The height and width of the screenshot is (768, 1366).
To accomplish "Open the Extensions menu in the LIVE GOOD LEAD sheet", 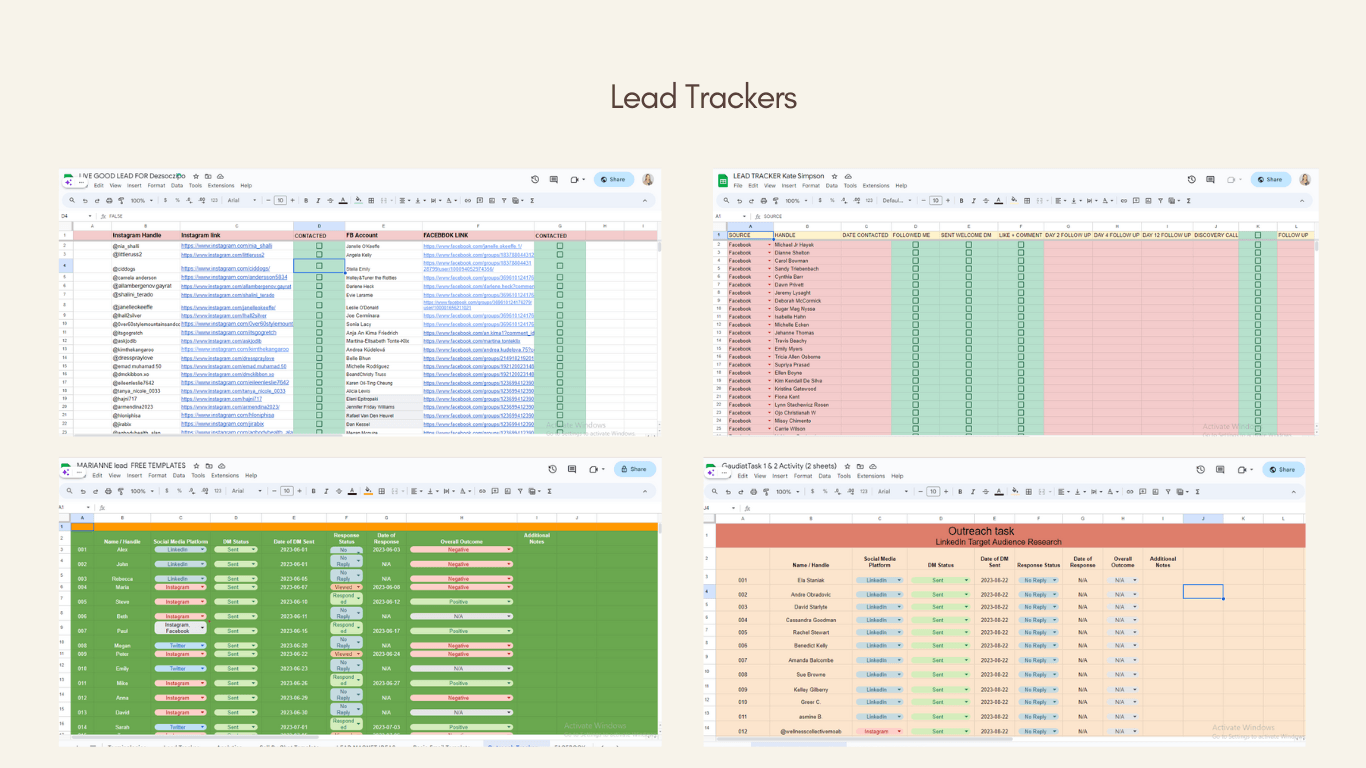I will [221, 185].
